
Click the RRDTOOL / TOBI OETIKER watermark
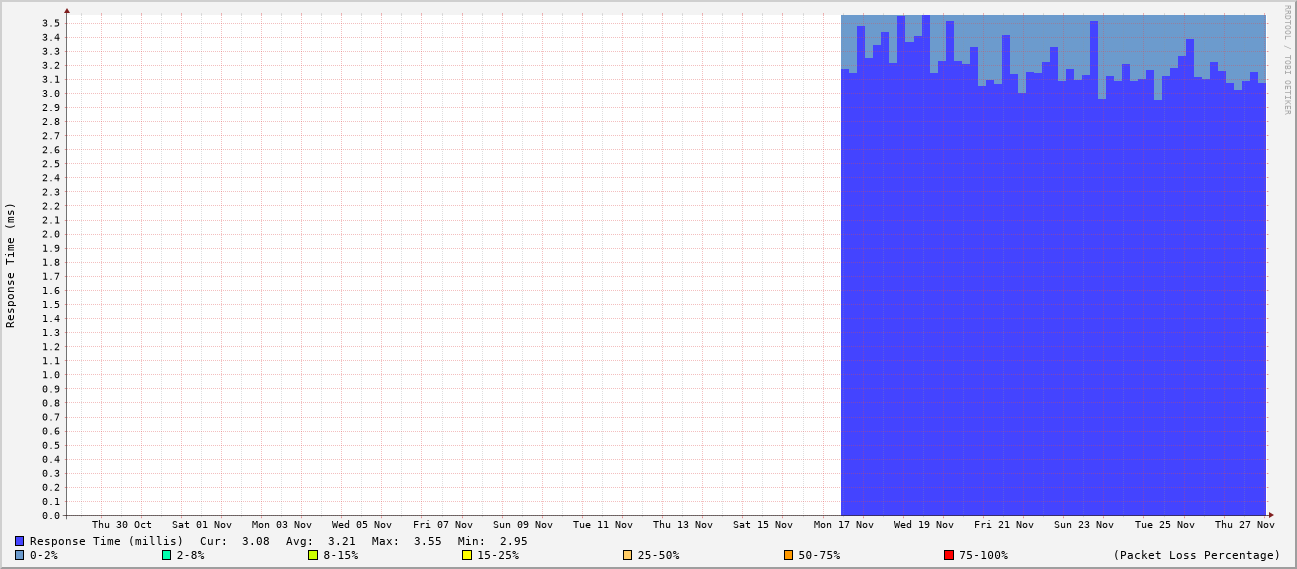coord(1287,60)
